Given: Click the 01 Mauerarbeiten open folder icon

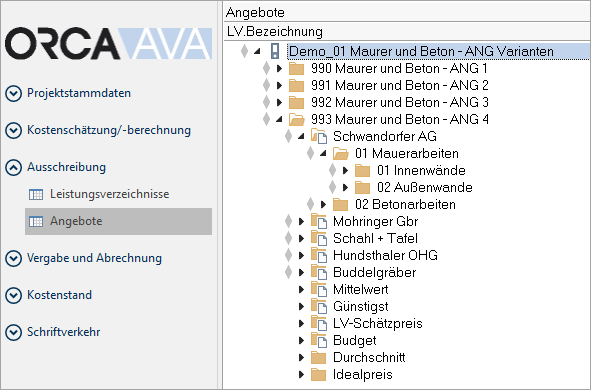Looking at the screenshot, I should pyautogui.click(x=341, y=153).
